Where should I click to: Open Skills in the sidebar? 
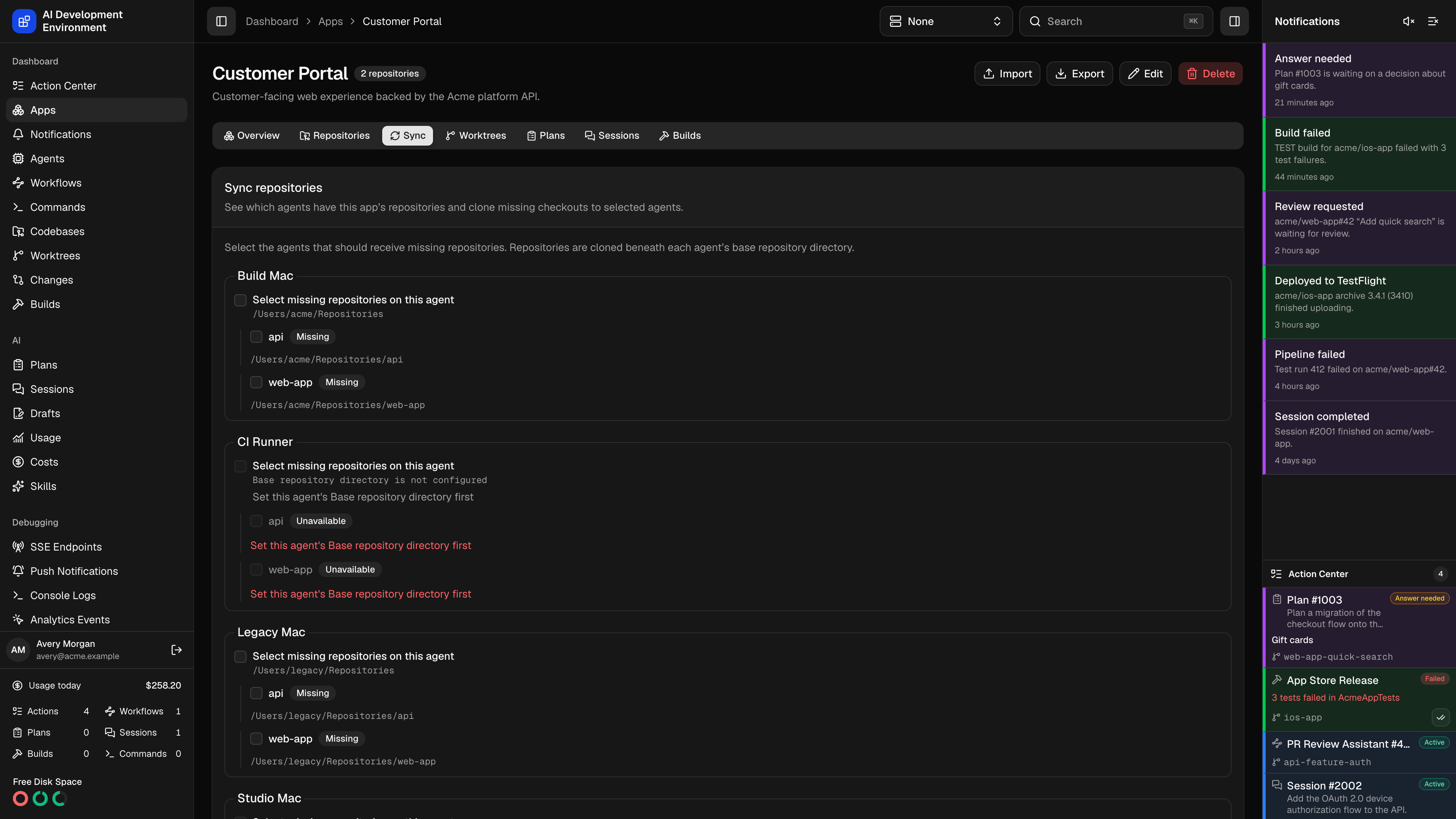[96, 486]
